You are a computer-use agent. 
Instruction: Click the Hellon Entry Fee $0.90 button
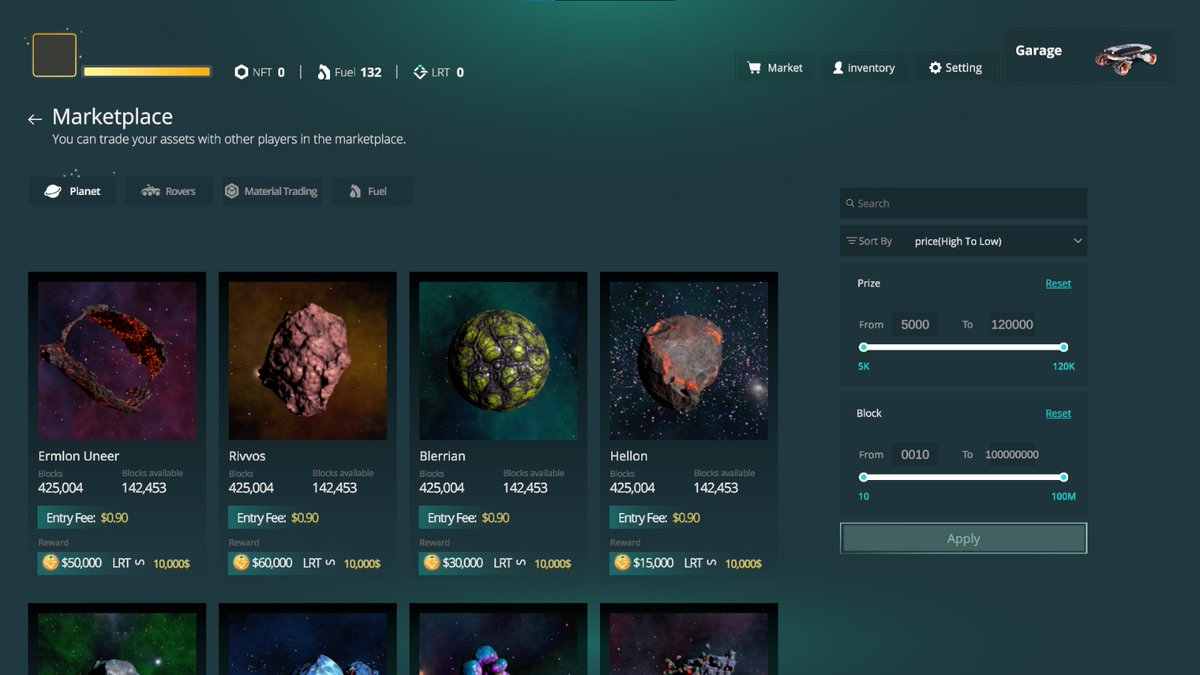click(x=656, y=518)
